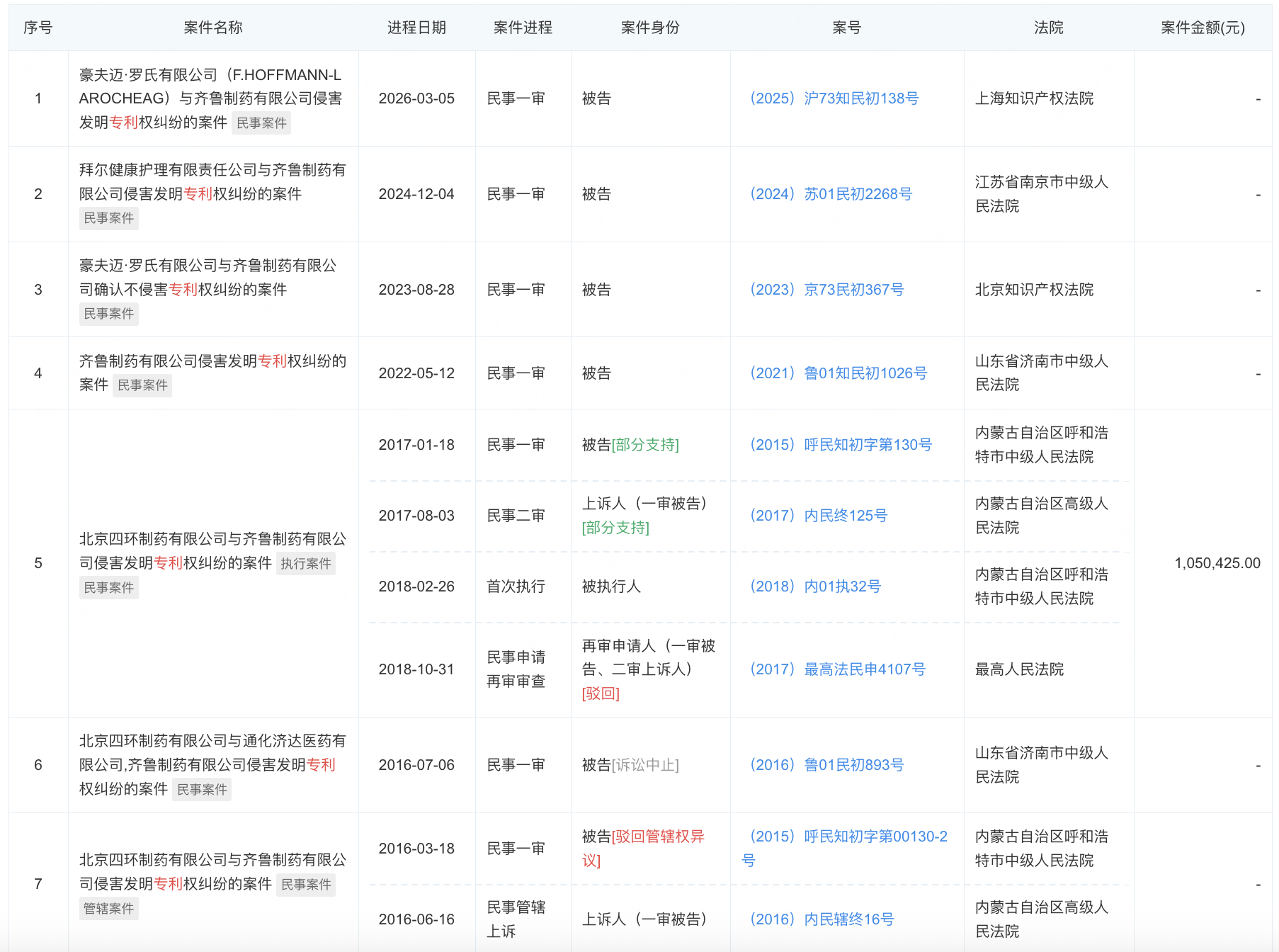Click the date 2017-08-03
The height and width of the screenshot is (952, 1279).
click(x=416, y=516)
